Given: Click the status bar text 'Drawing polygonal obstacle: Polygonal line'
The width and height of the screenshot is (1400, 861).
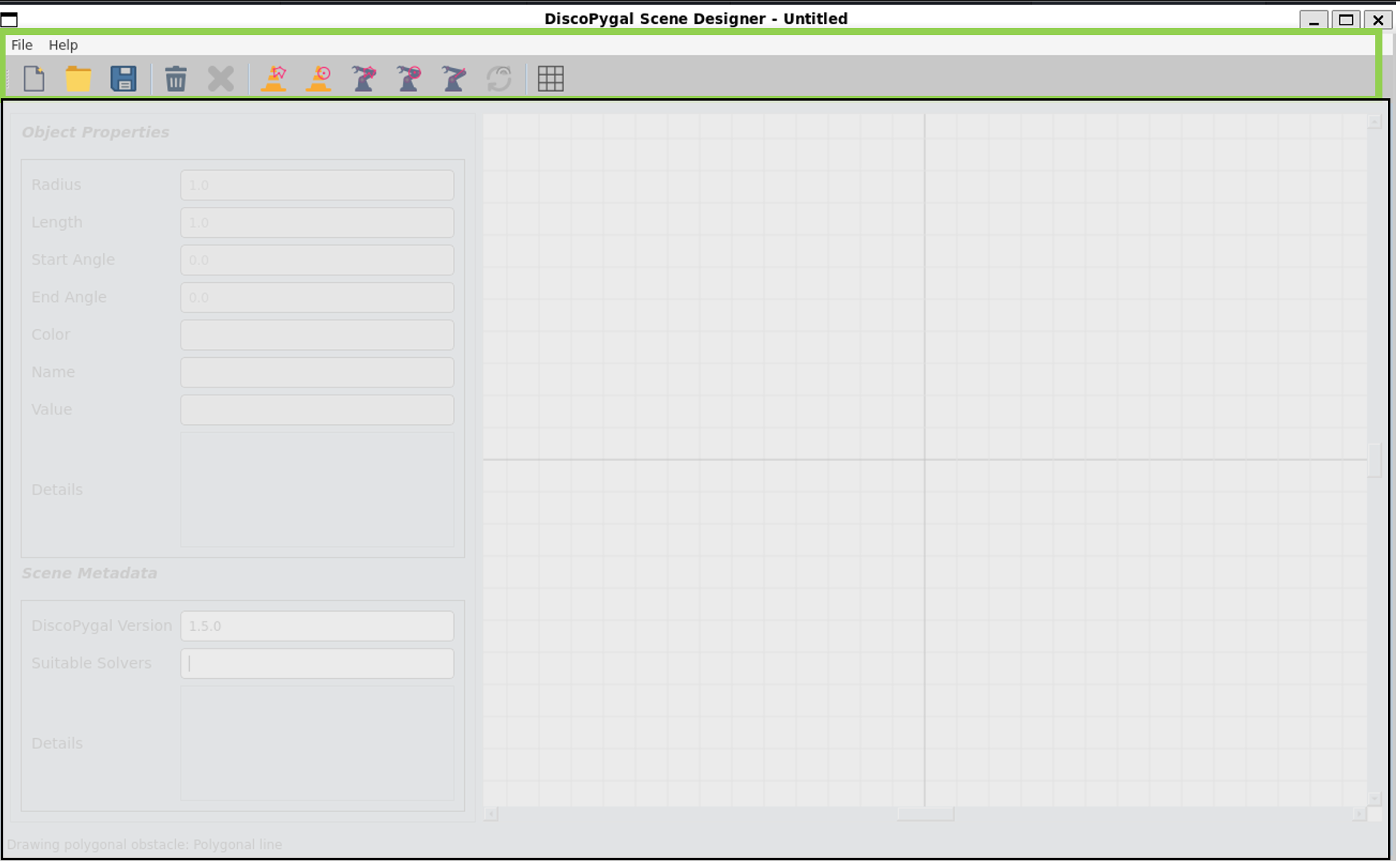Looking at the screenshot, I should click(x=145, y=844).
